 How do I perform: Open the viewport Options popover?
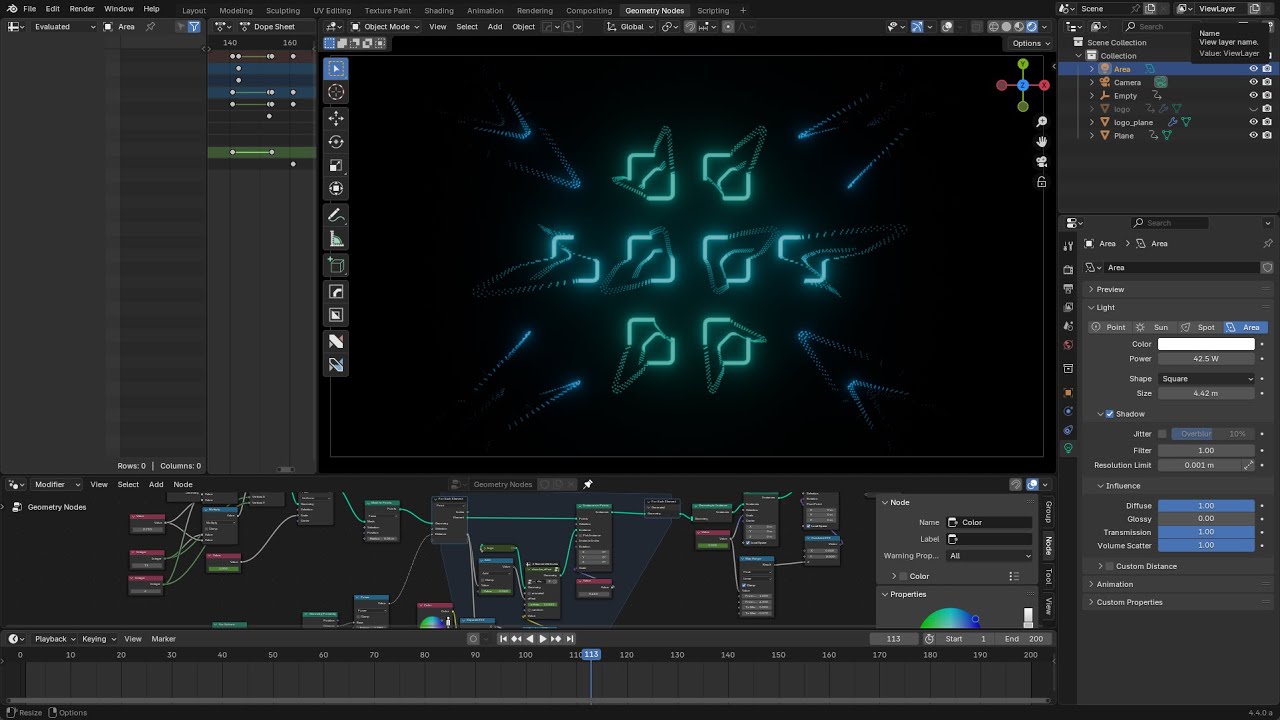(x=1030, y=43)
